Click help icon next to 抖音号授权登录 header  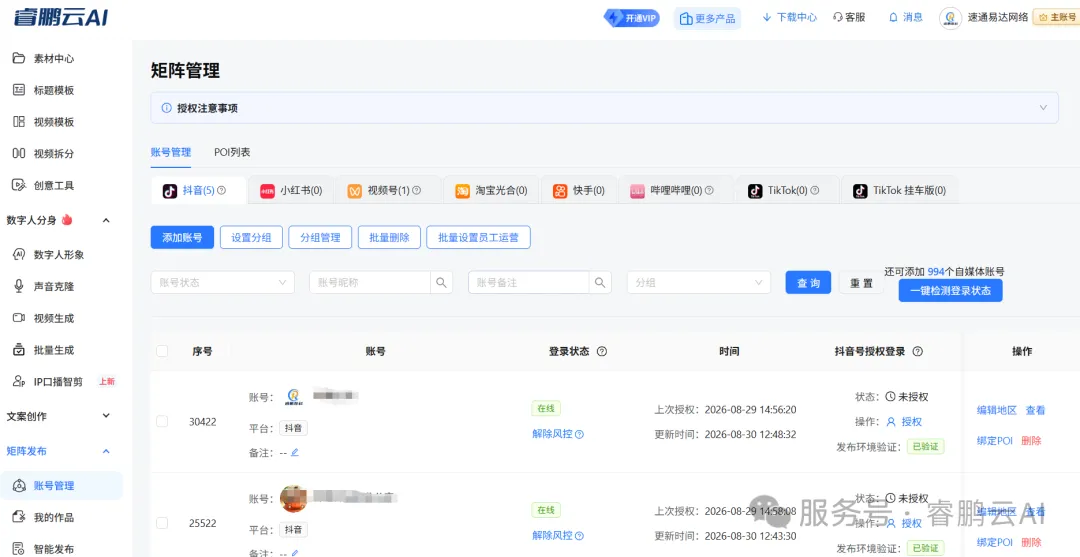pos(917,351)
